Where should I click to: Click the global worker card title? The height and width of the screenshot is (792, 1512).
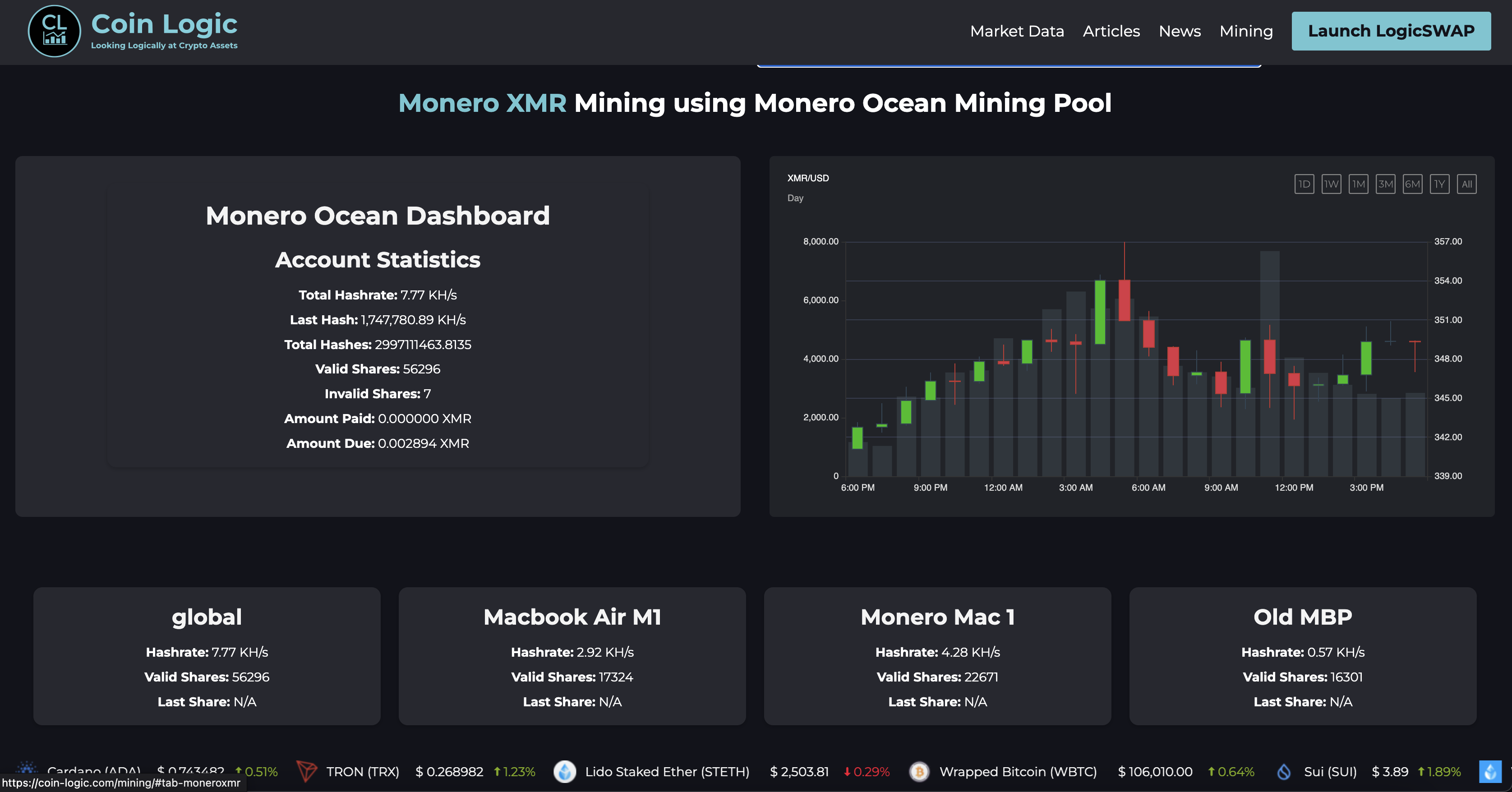(207, 617)
